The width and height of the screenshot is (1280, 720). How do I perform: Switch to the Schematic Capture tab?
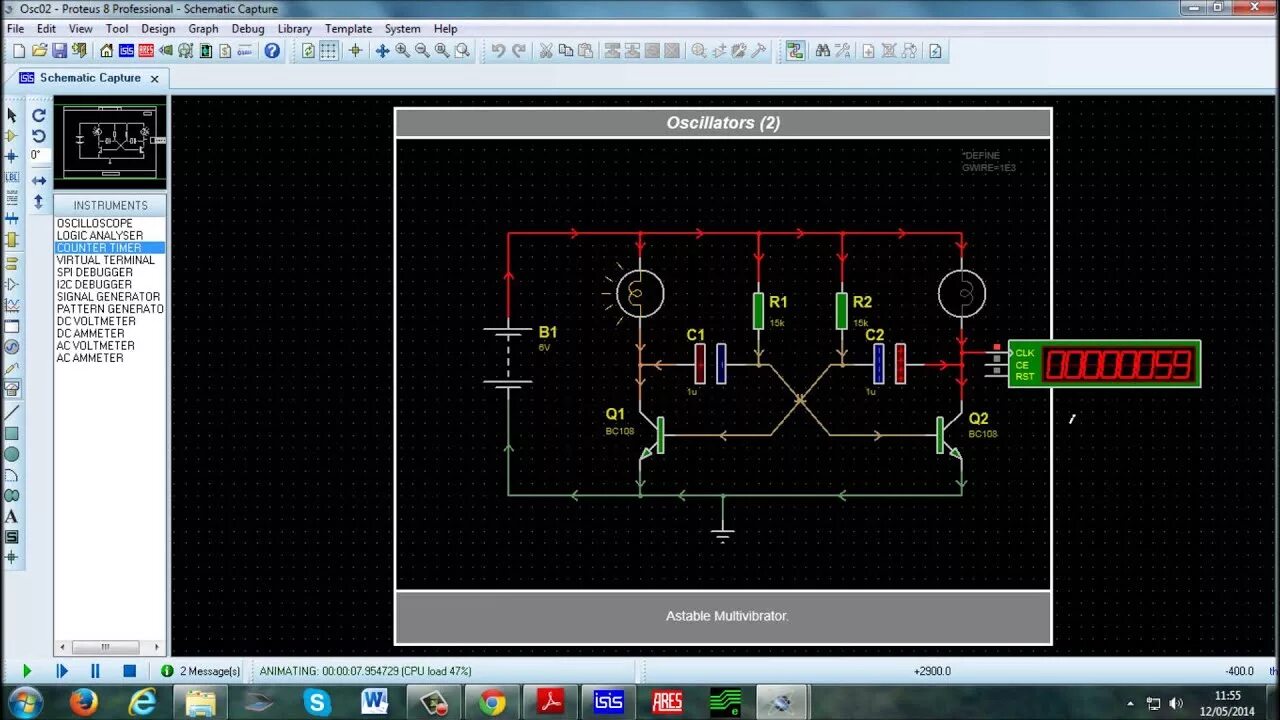tap(90, 77)
